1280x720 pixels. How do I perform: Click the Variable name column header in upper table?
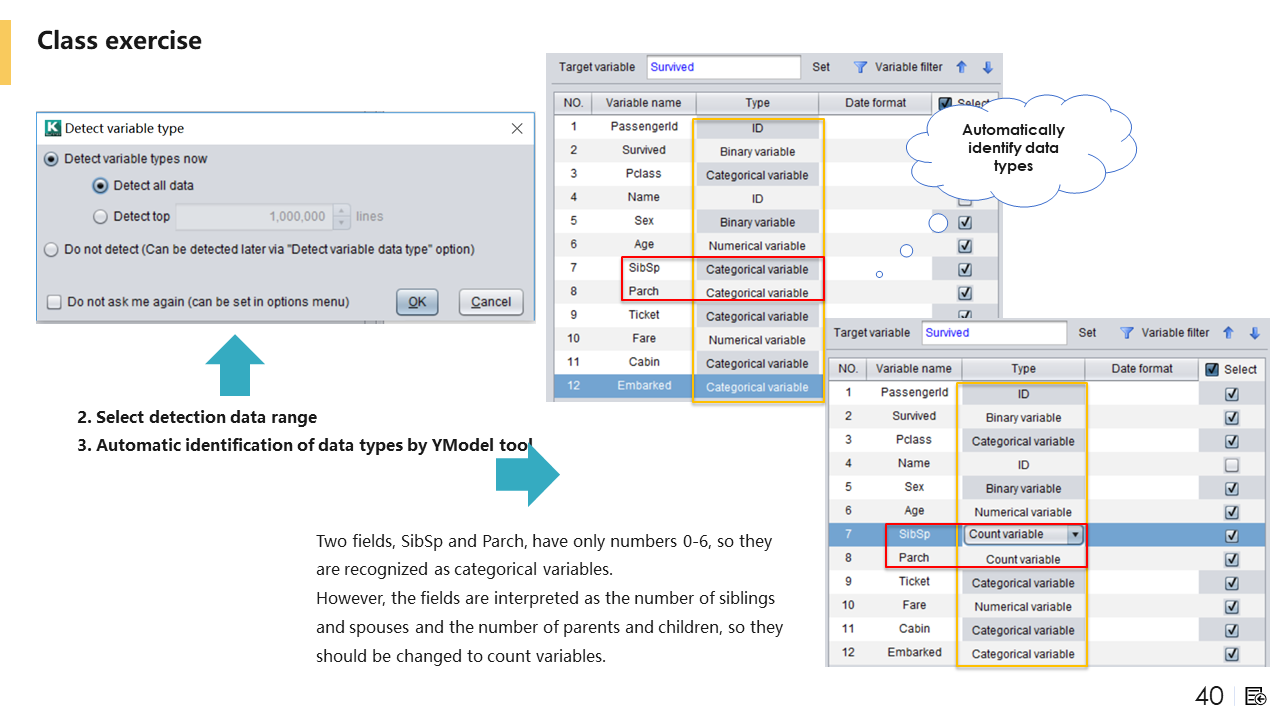tap(643, 103)
